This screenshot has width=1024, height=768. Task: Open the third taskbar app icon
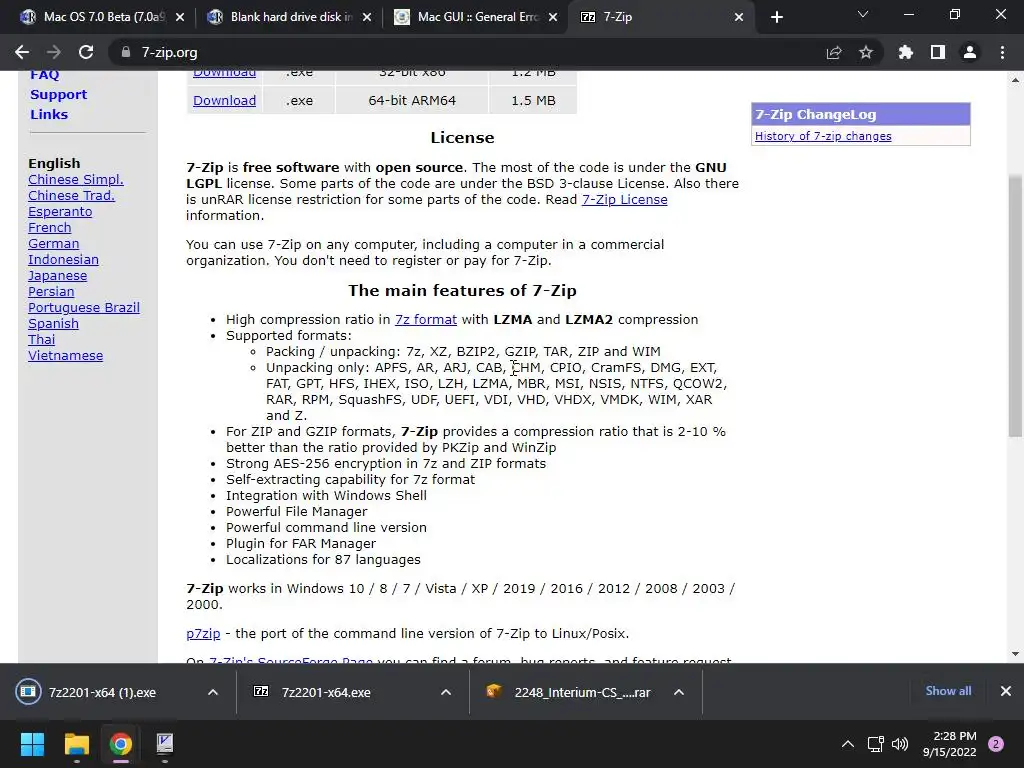click(165, 744)
